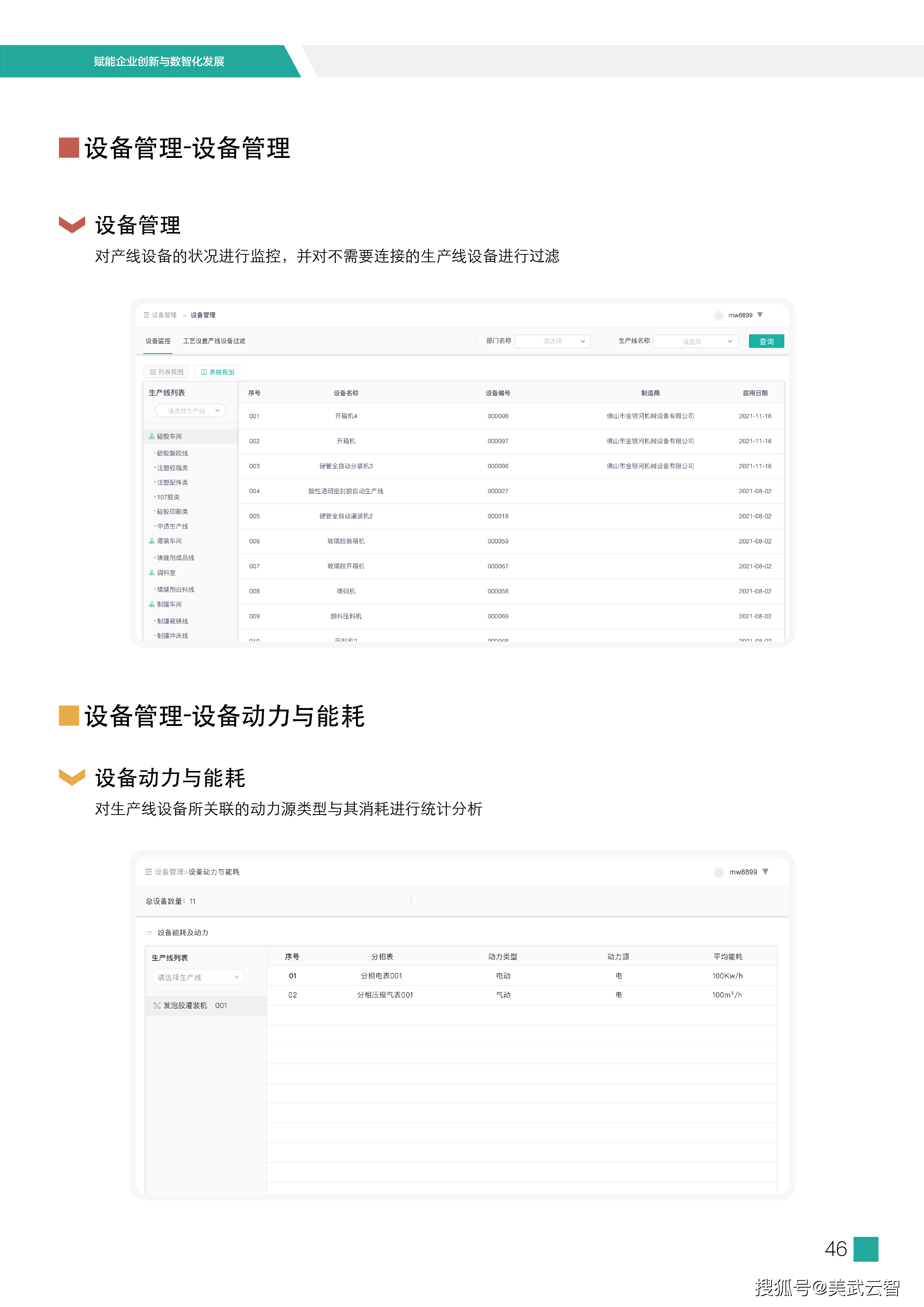
Task: Open 工艺设置产线设备过滤 tab
Action: click(x=214, y=341)
